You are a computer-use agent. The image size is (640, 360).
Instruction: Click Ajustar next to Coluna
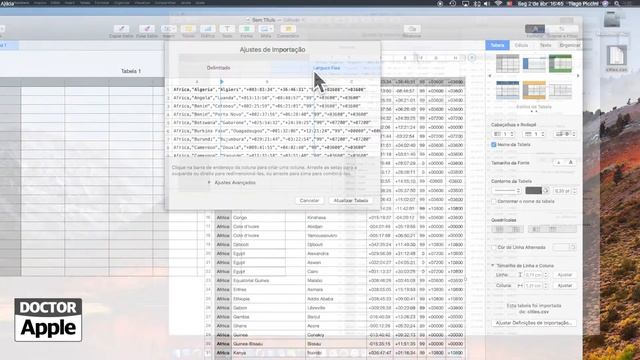coord(564,286)
